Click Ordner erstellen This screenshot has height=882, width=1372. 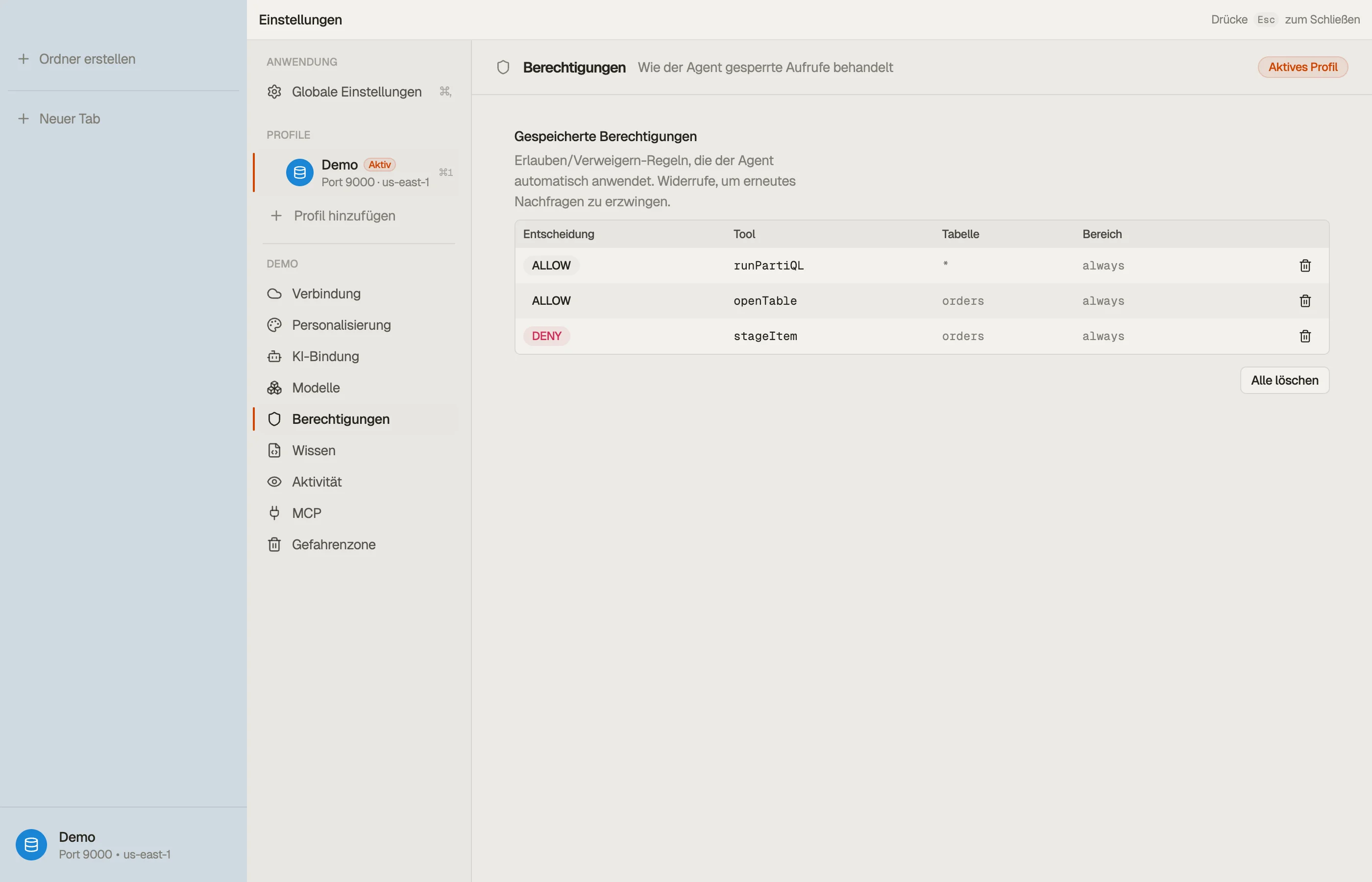(x=87, y=59)
